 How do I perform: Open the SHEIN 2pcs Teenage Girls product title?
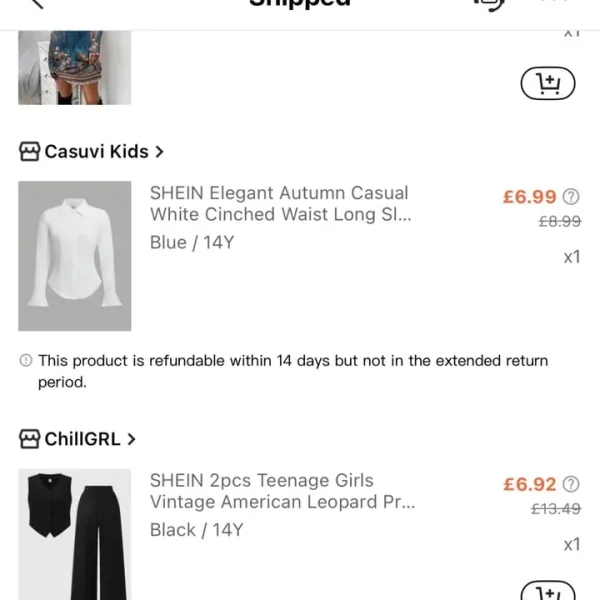[x=281, y=491]
